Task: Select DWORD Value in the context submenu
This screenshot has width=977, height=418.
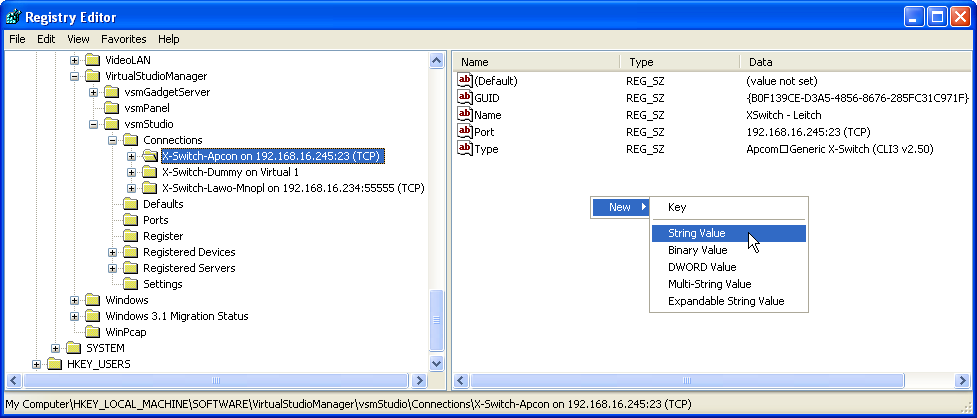Action: (701, 267)
